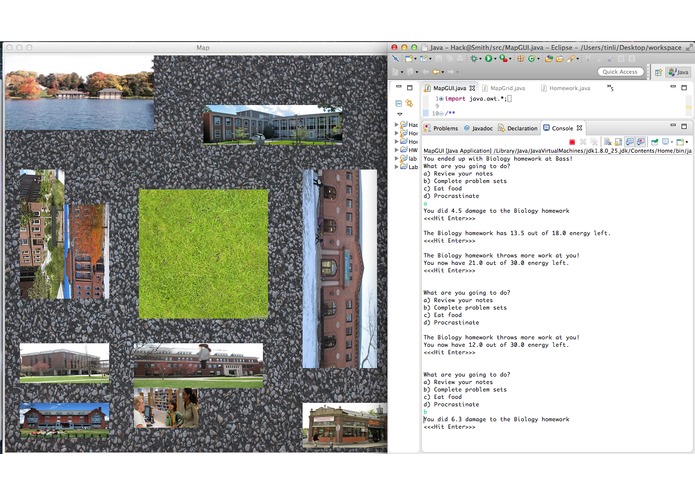Open dropdown beside the New Java Class icon
The width and height of the screenshot is (695, 494).
pyautogui.click(x=539, y=59)
